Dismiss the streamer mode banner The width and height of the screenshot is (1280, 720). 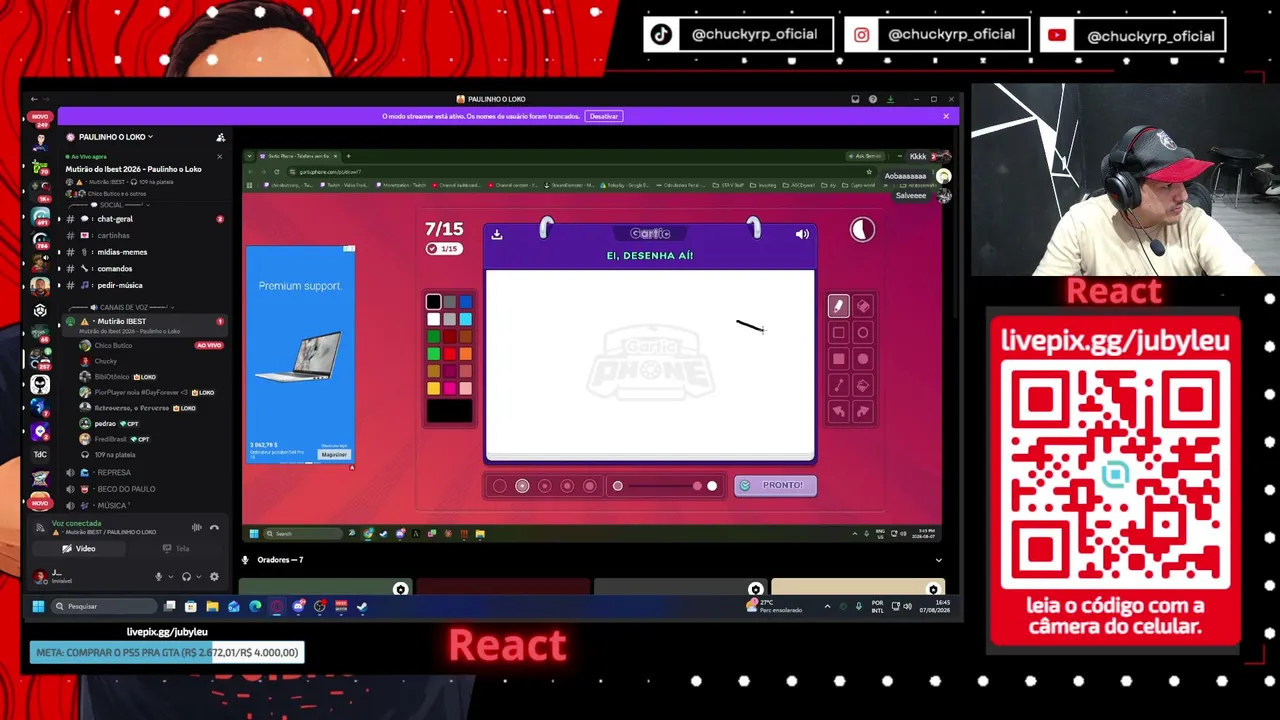[946, 116]
